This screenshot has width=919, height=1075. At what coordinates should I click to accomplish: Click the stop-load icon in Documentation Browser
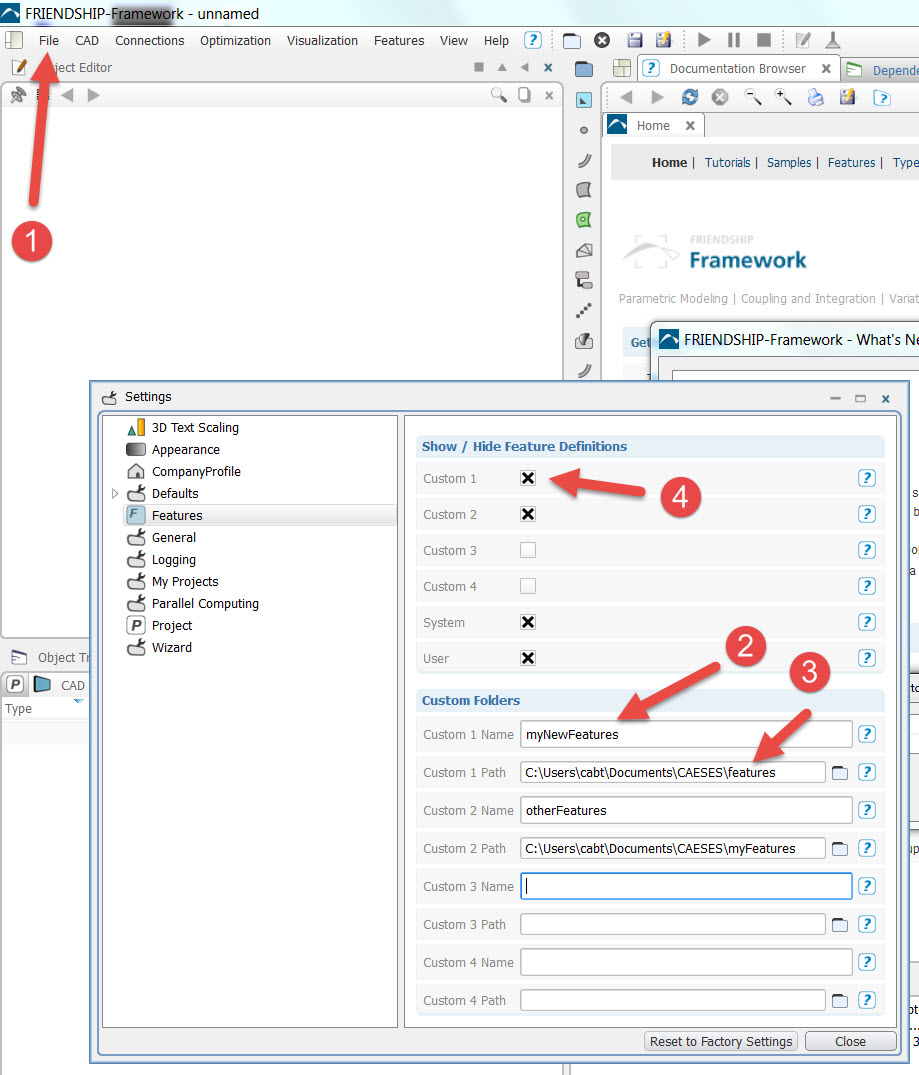(x=720, y=97)
